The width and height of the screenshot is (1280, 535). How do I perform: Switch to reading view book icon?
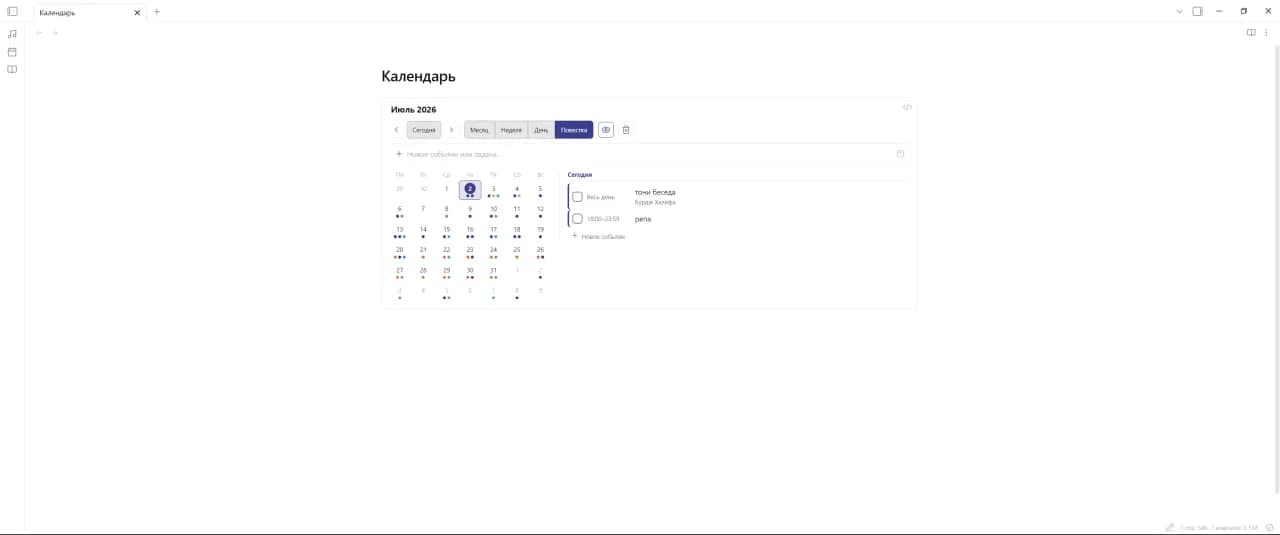coord(1251,32)
